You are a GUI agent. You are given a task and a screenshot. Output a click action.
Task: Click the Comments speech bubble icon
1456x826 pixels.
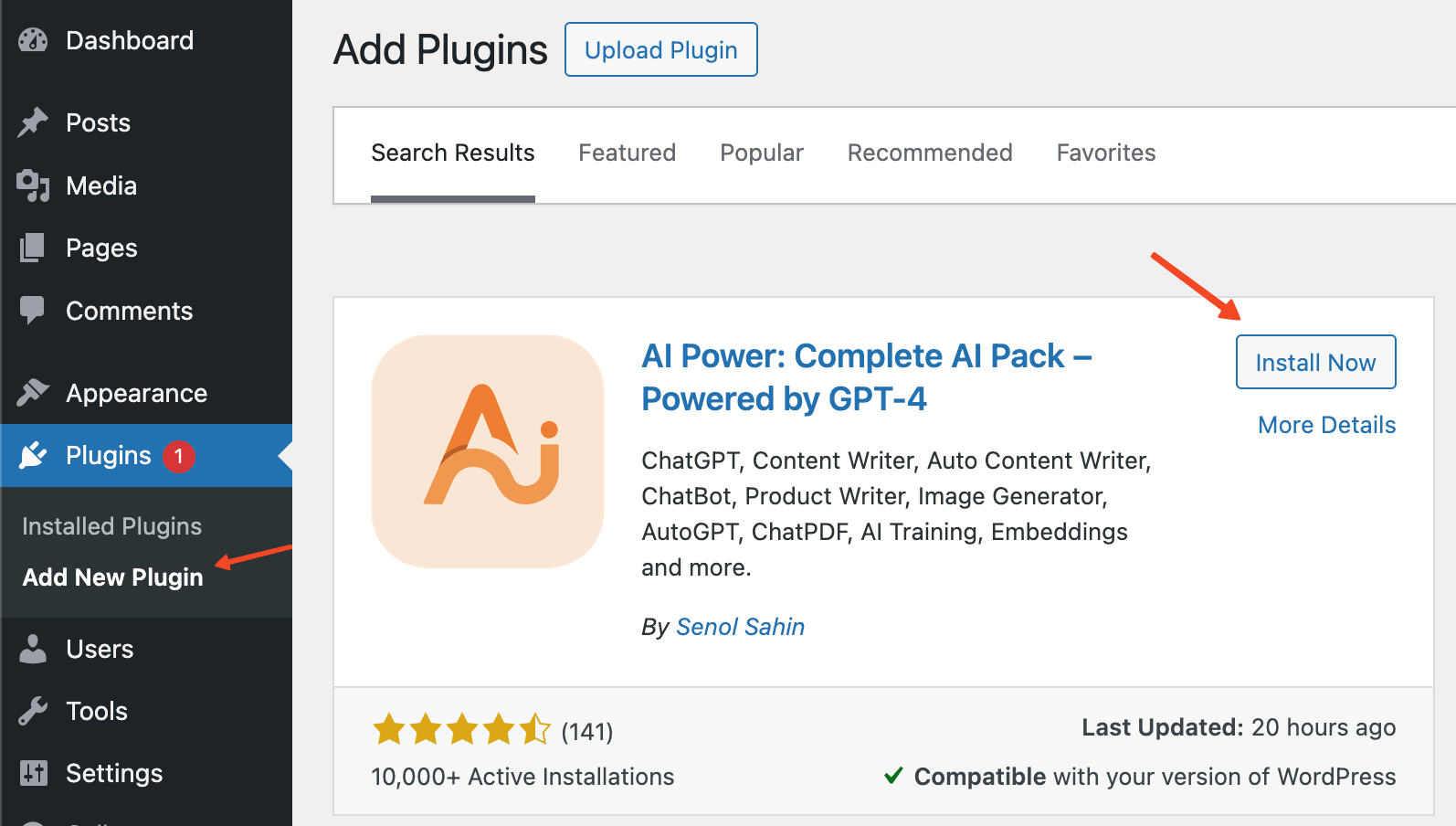(x=33, y=311)
